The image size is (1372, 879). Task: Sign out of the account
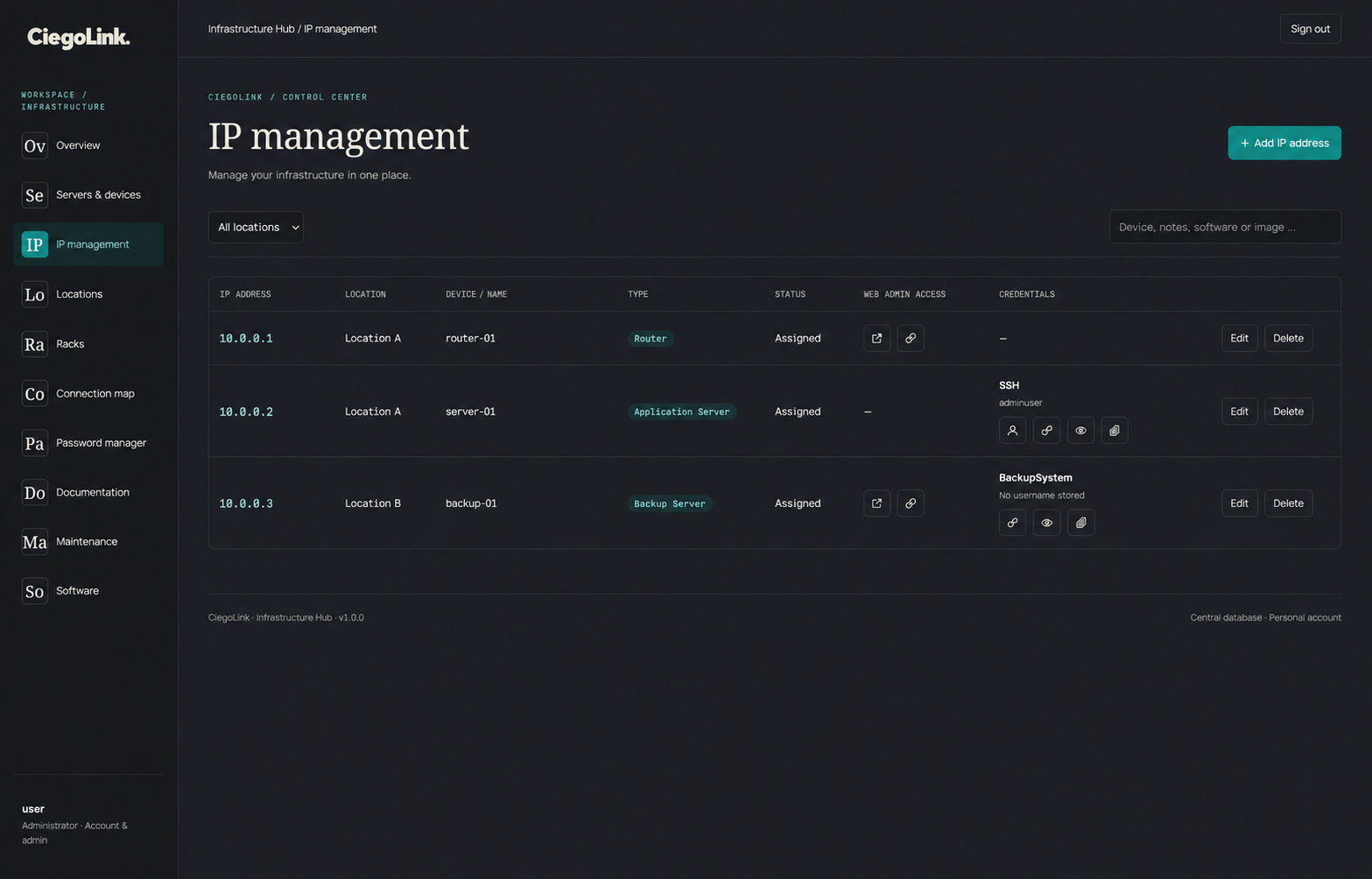click(1310, 29)
